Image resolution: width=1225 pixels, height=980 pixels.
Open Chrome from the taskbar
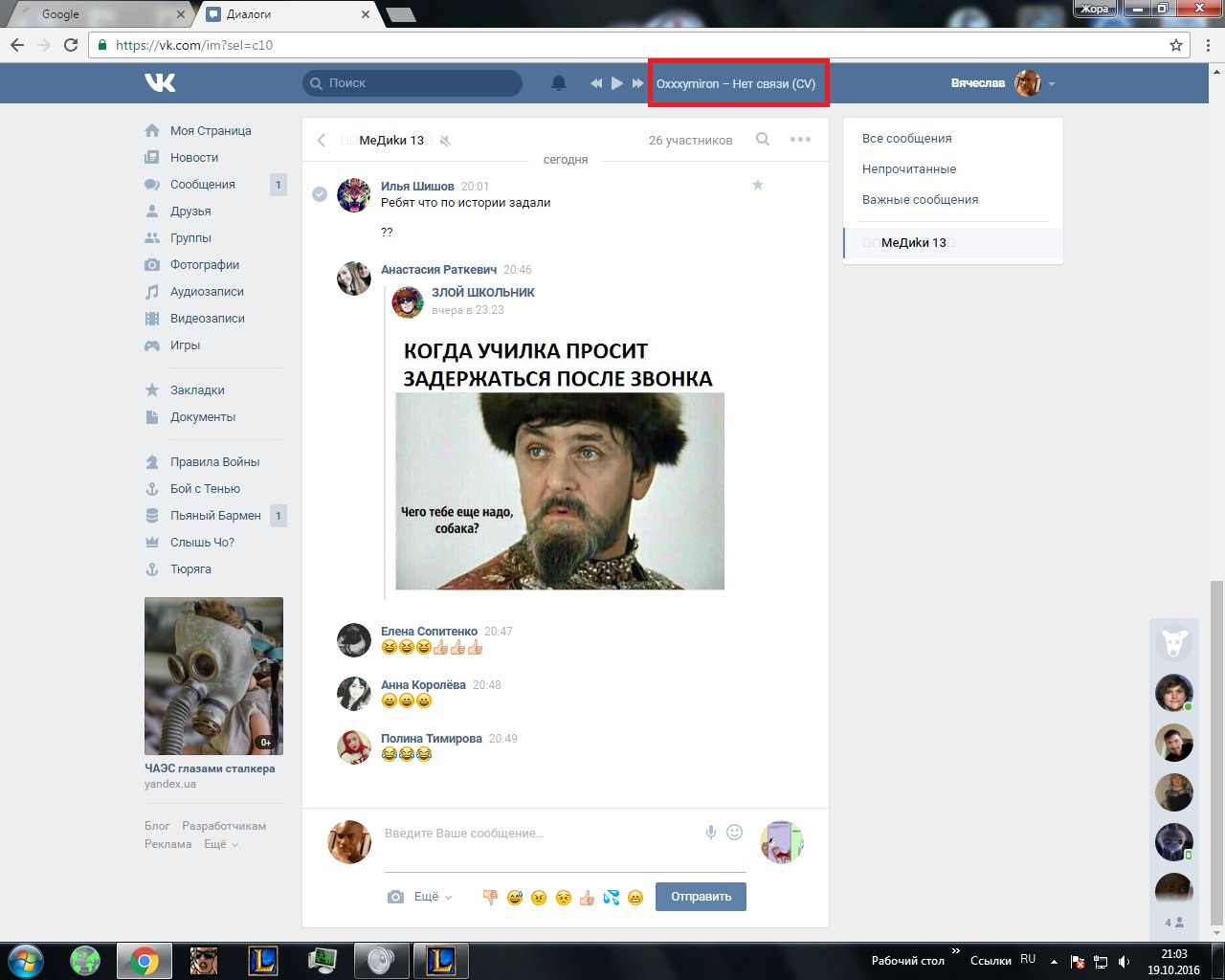coord(145,961)
